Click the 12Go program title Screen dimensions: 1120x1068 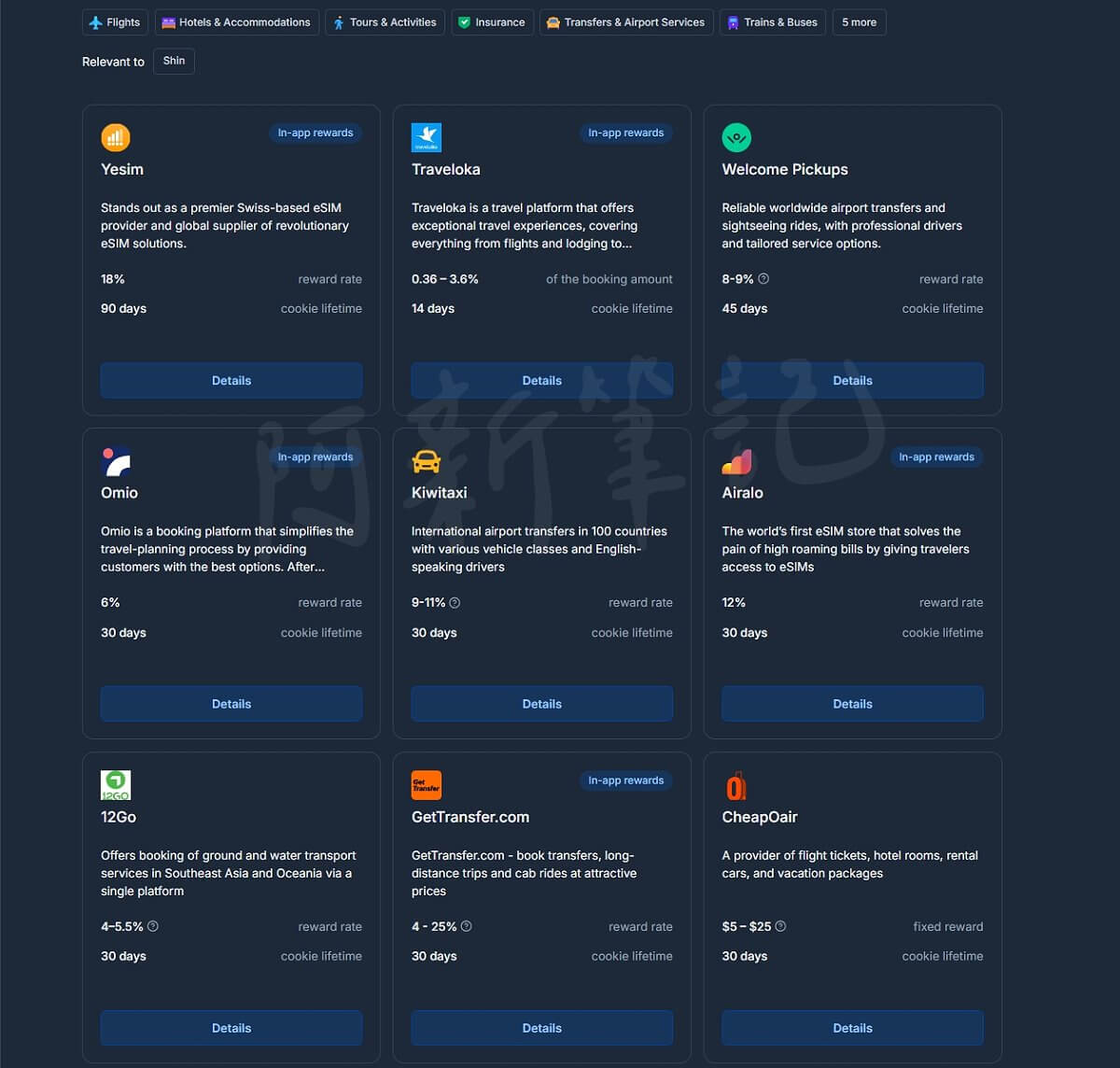click(119, 817)
